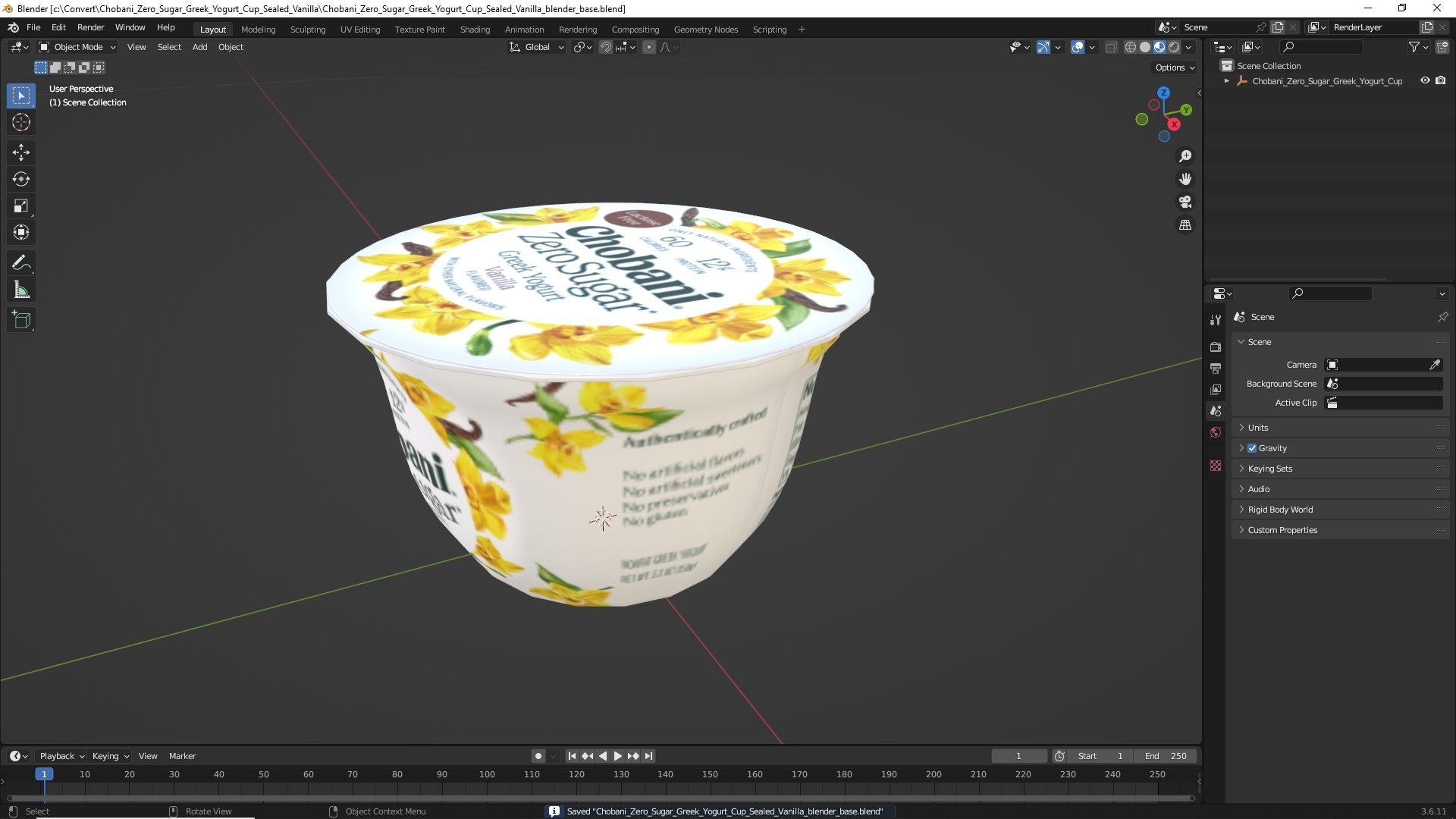Toggle snapping magnet icon
The width and height of the screenshot is (1456, 819).
(606, 47)
